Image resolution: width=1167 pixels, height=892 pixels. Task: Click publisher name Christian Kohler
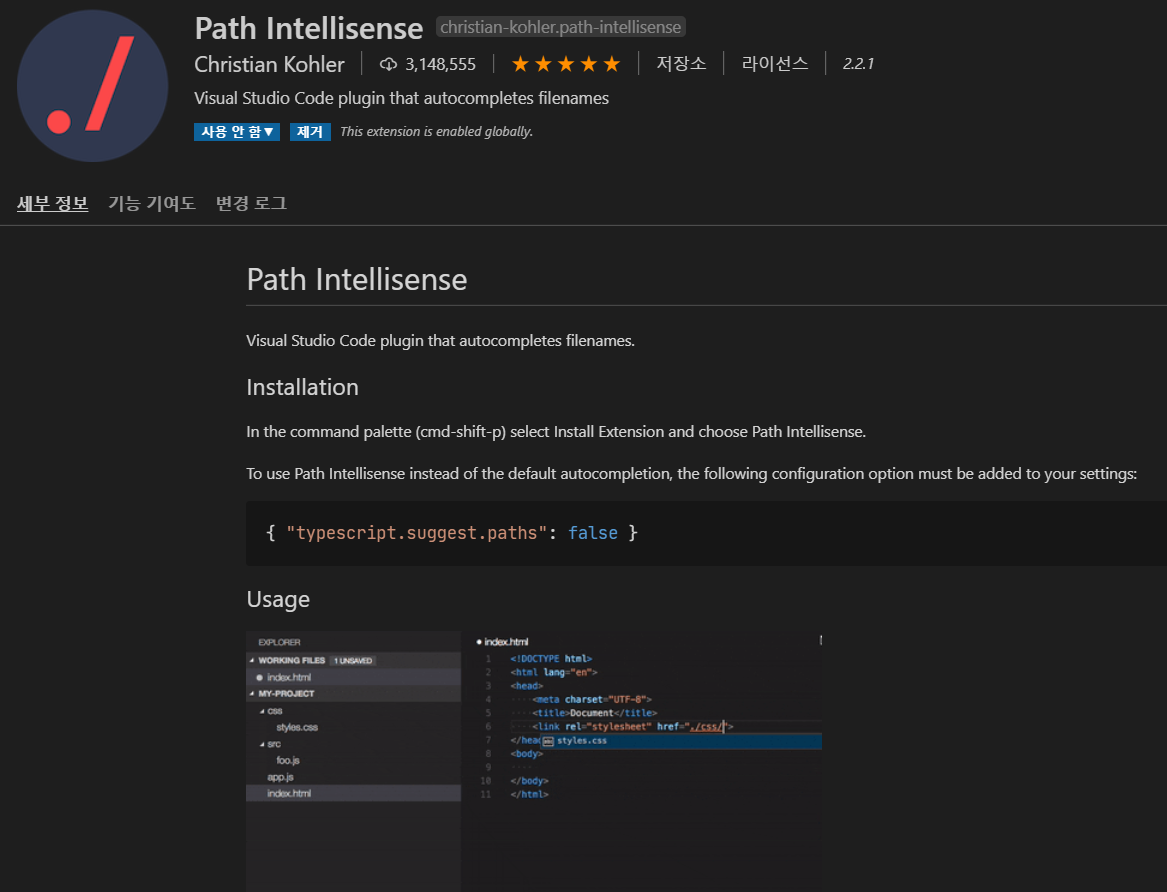point(270,64)
